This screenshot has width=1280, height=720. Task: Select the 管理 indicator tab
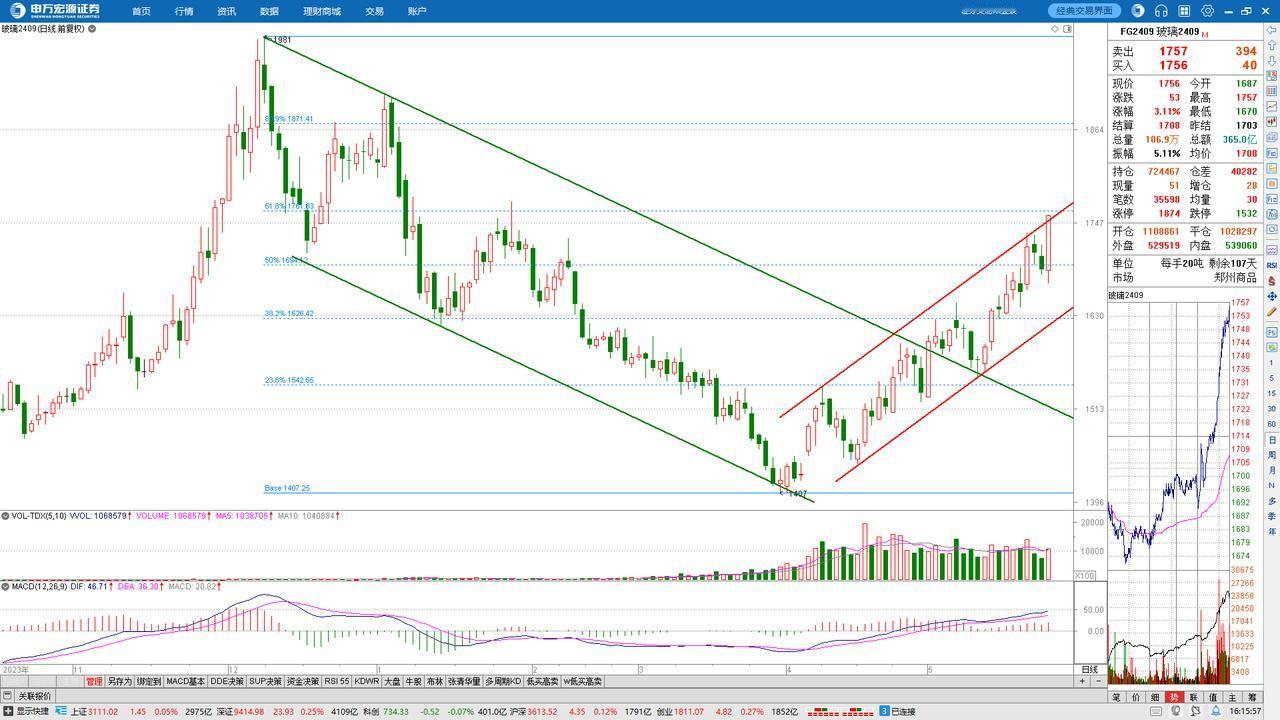94,681
